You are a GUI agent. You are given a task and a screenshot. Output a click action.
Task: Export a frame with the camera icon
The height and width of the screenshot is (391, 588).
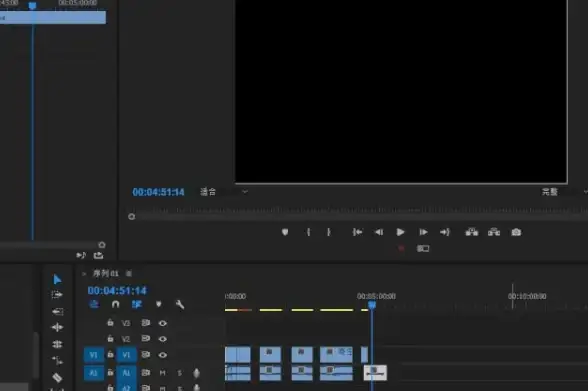516,232
